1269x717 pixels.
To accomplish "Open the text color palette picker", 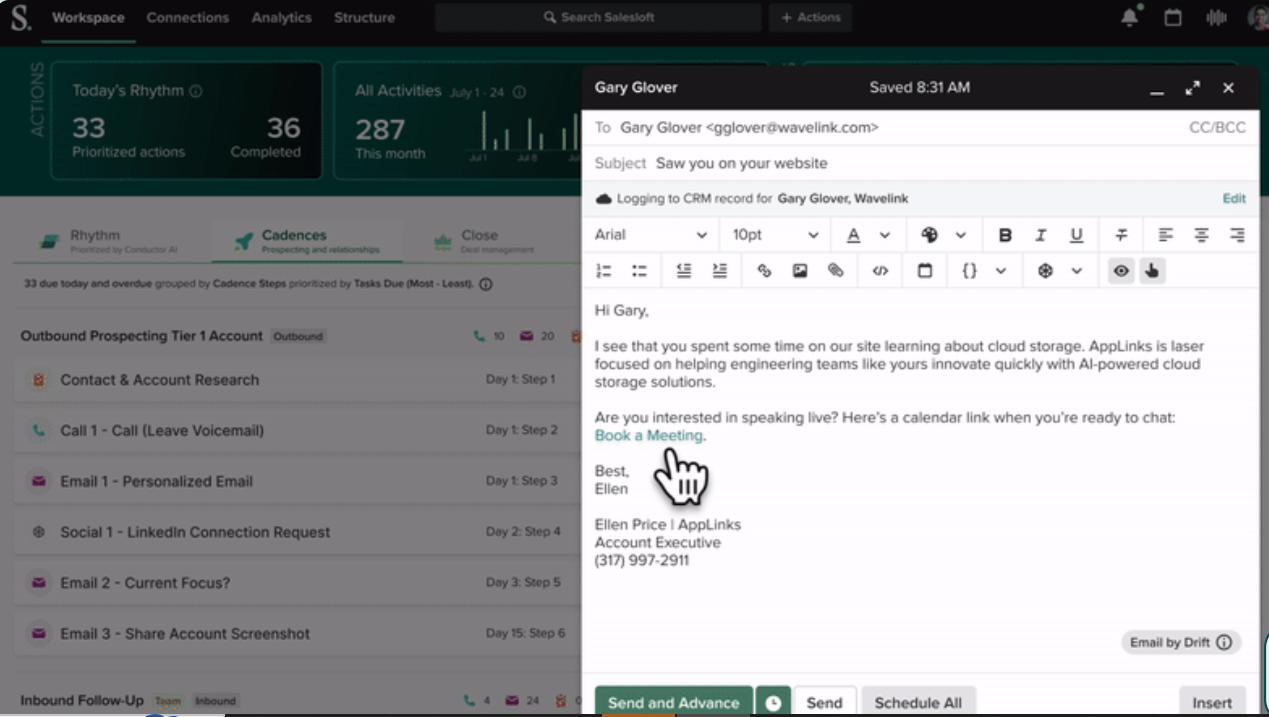I will (x=943, y=235).
